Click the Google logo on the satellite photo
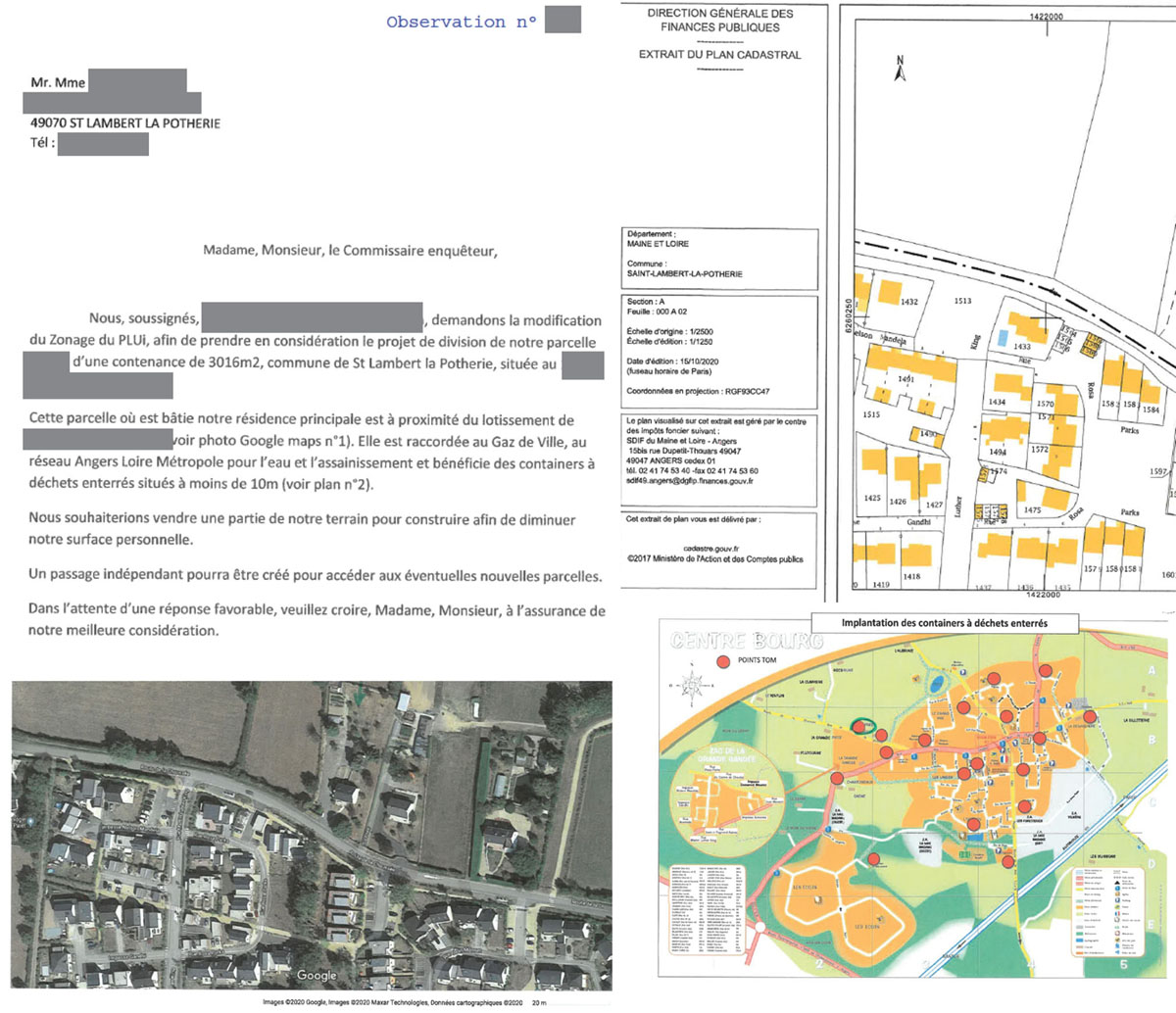This screenshot has width=1176, height=1013. 317,975
